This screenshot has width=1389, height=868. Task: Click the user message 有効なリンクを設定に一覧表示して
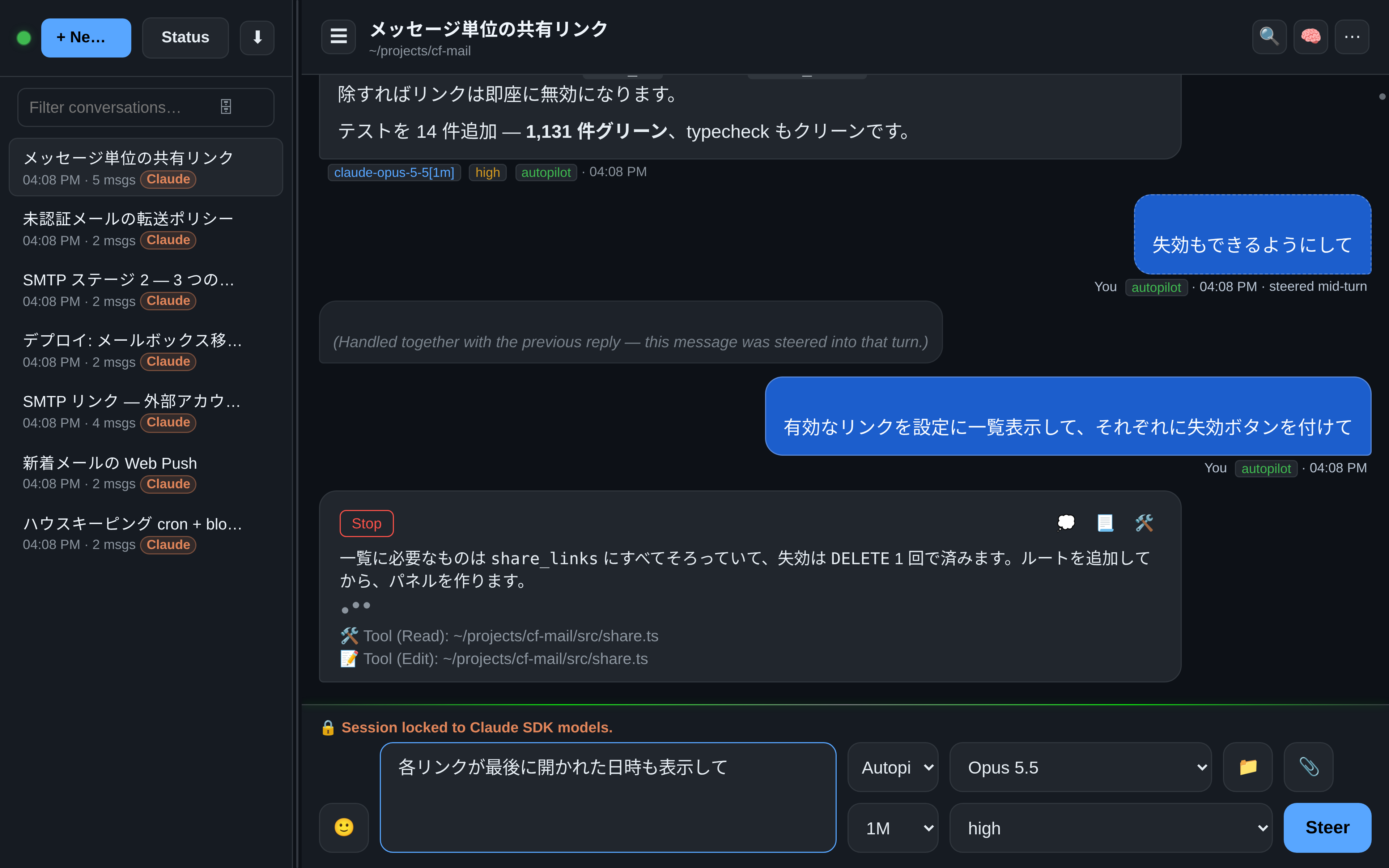tap(1067, 416)
